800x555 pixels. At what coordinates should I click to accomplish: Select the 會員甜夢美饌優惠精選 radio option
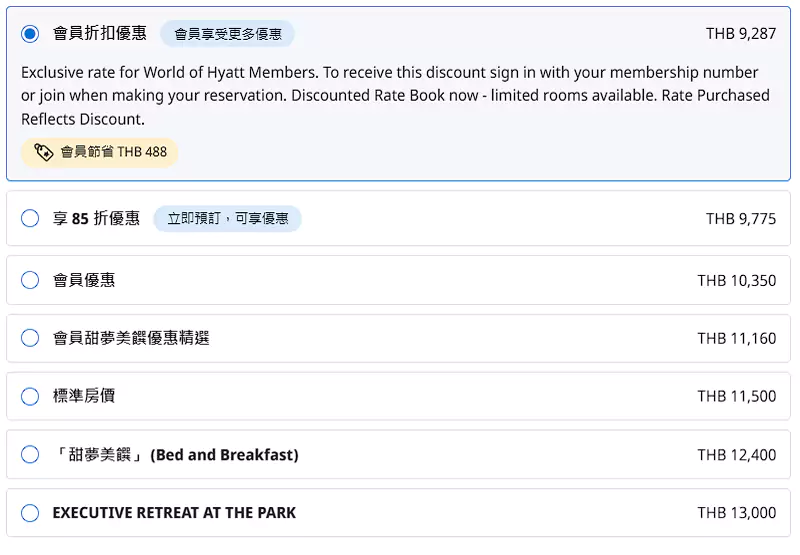pos(30,338)
